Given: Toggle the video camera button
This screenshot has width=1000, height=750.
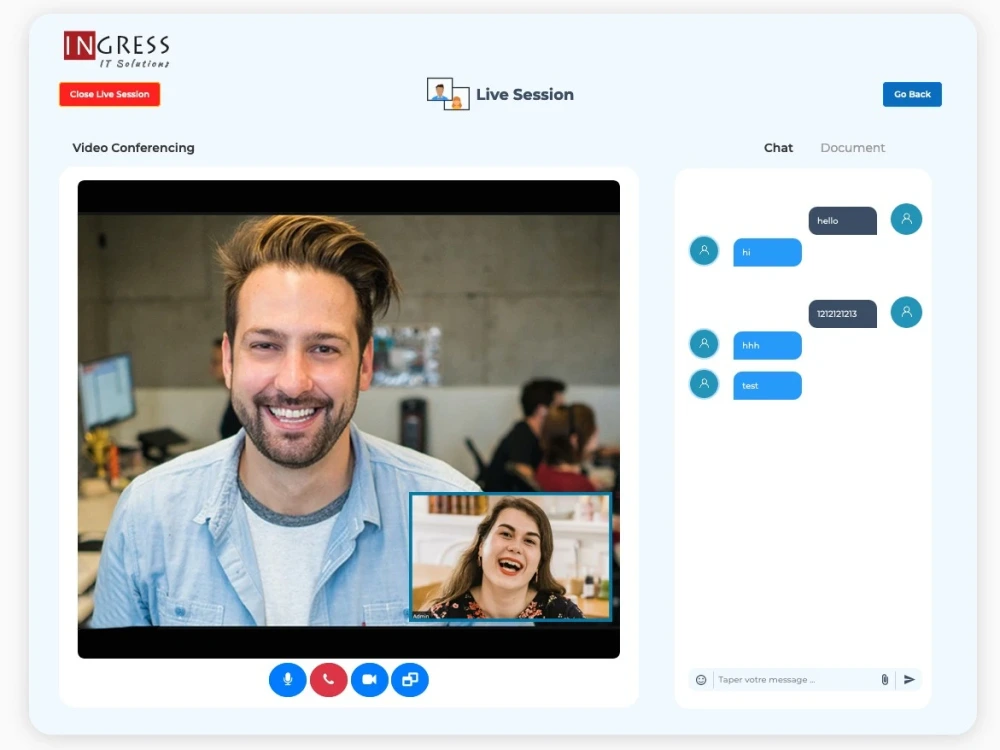Looking at the screenshot, I should [x=369, y=679].
